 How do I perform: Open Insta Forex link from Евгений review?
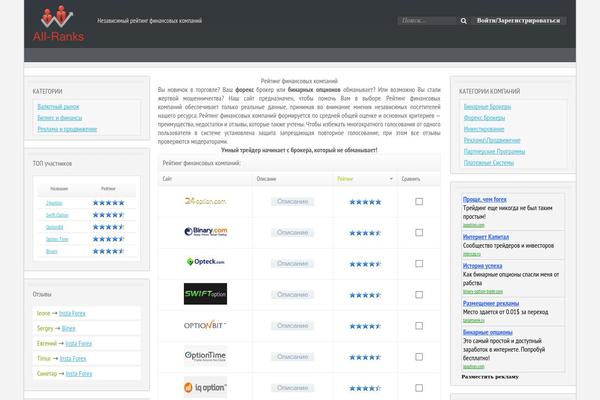pyautogui.click(x=79, y=343)
